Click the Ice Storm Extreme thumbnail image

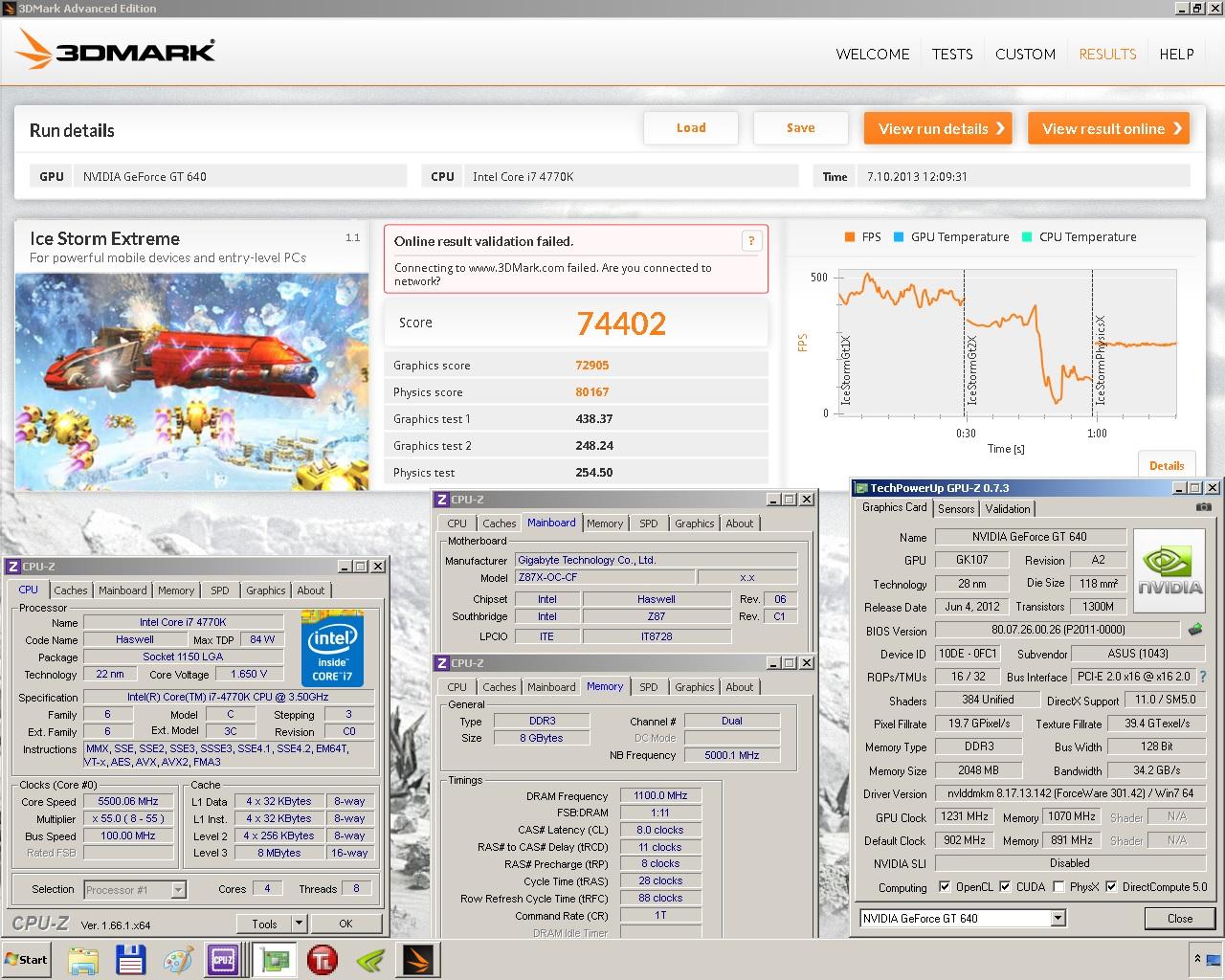tap(191, 381)
